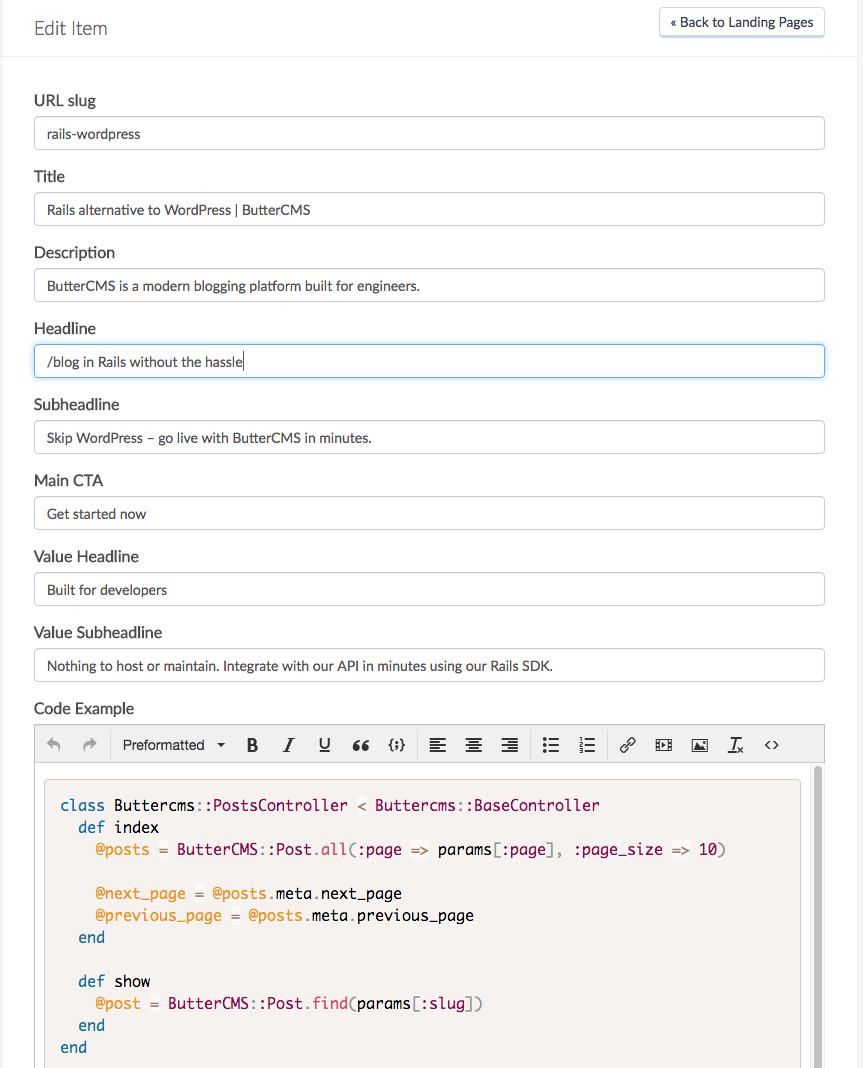Edit the Subheadline field
This screenshot has height=1068, width=863.
click(x=429, y=437)
